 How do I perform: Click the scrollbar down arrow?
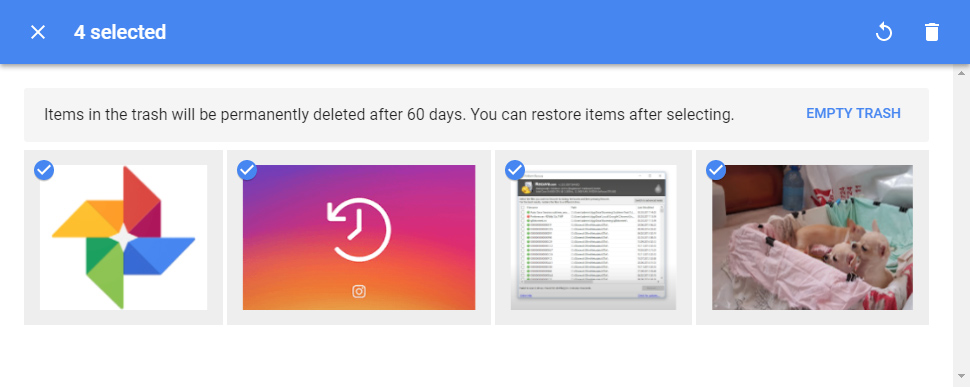(x=961, y=376)
